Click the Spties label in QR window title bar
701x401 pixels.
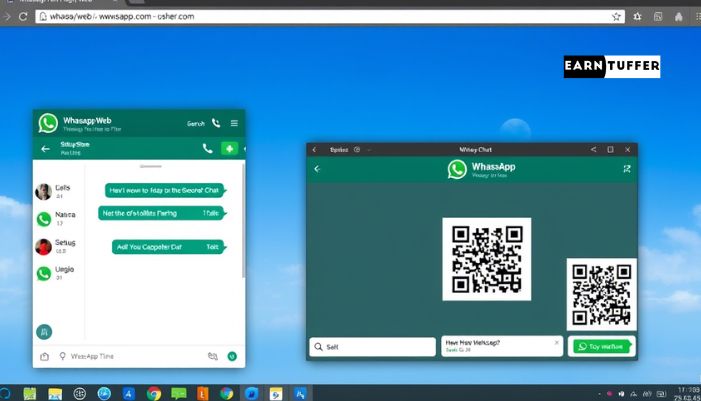339,150
